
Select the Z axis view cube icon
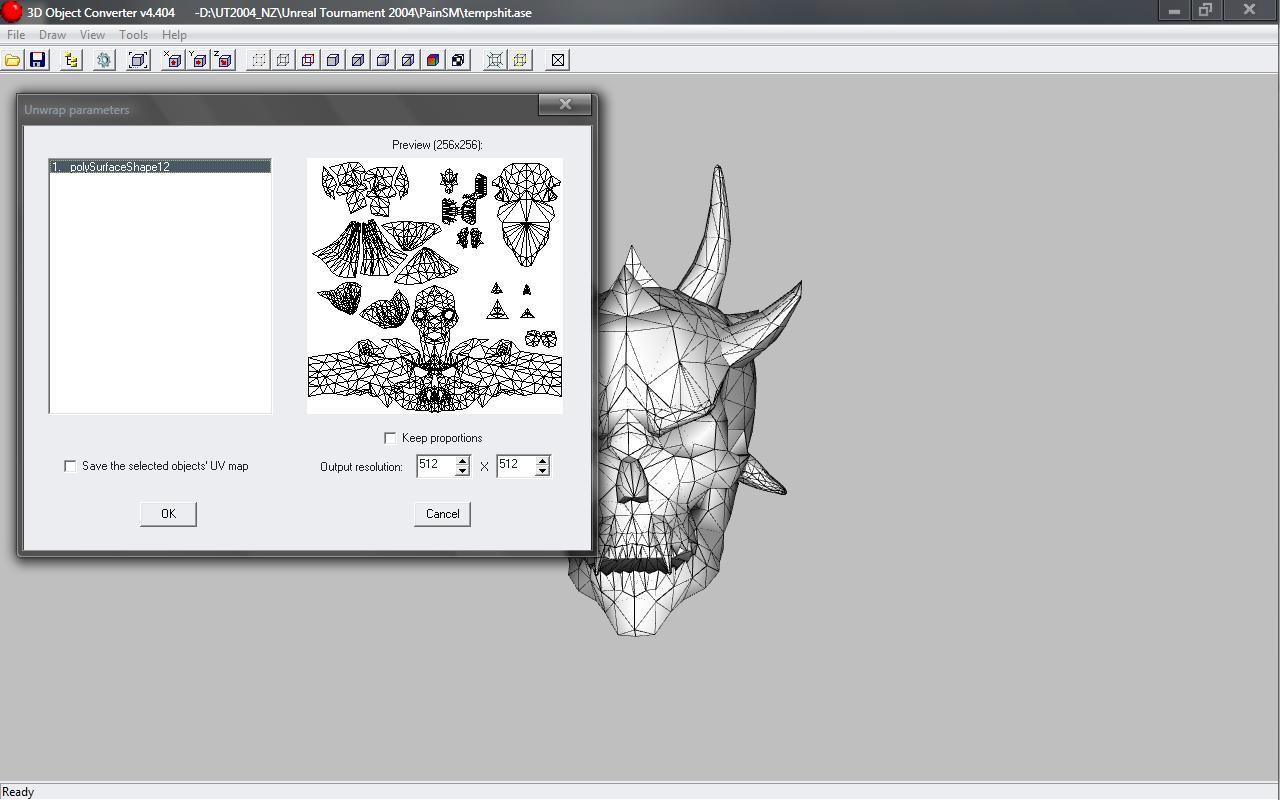[x=223, y=60]
